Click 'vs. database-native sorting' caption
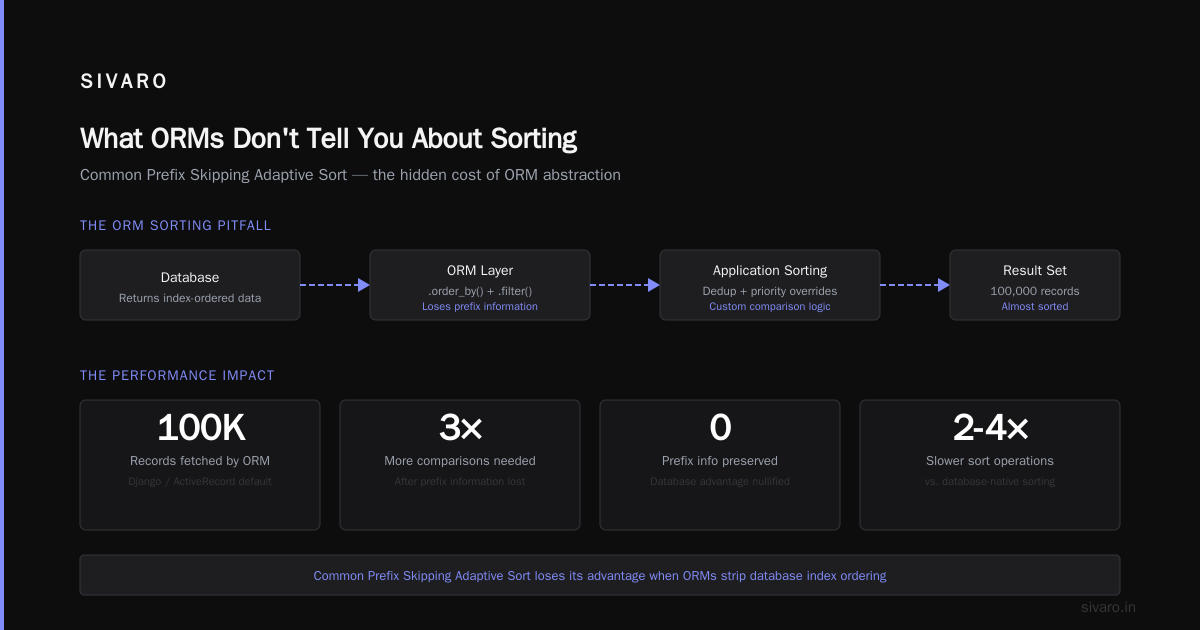 990,481
